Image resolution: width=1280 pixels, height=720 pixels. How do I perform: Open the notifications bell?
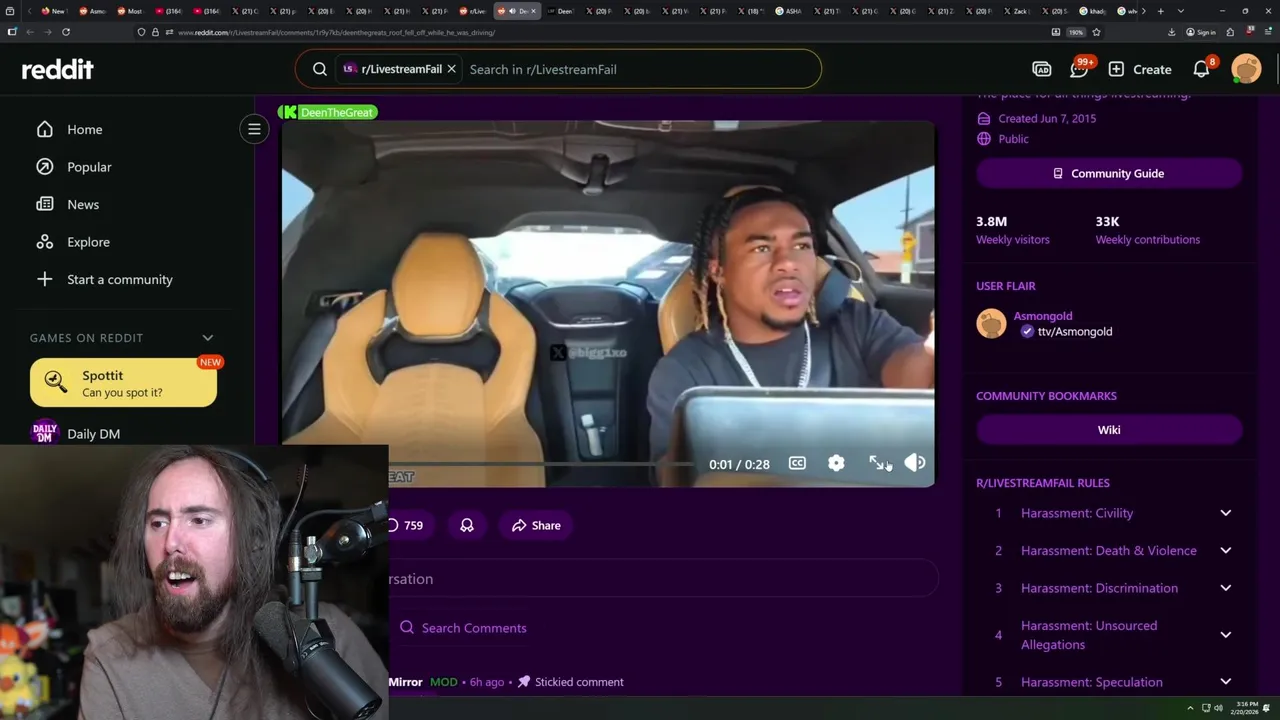(x=1202, y=69)
